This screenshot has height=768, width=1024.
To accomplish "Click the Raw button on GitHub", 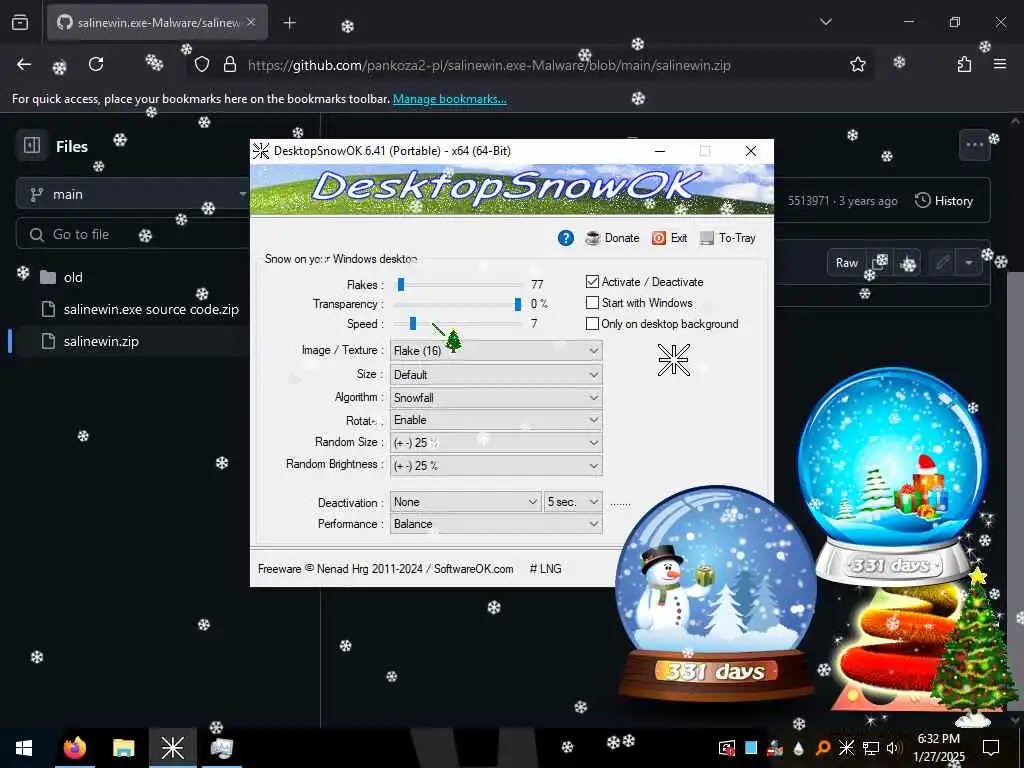I will pos(846,263).
